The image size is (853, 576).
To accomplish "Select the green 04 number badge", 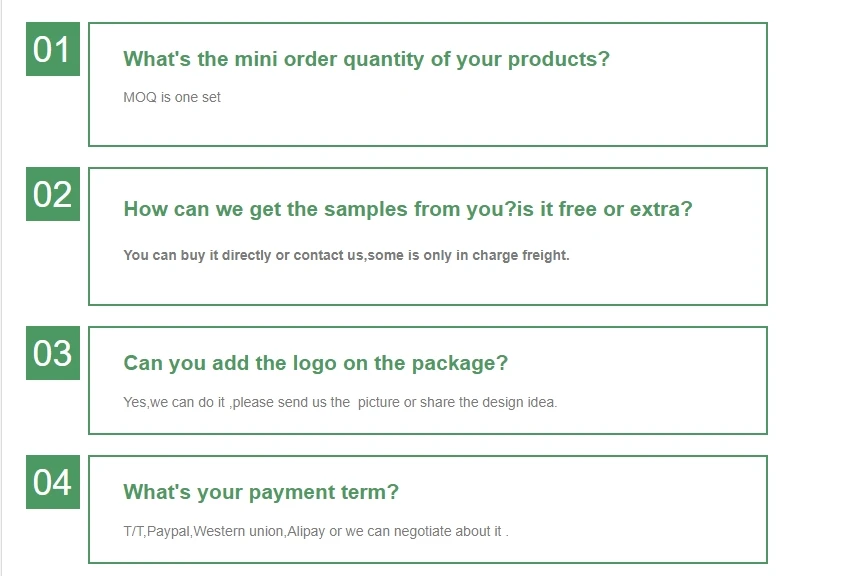I will tap(52, 482).
